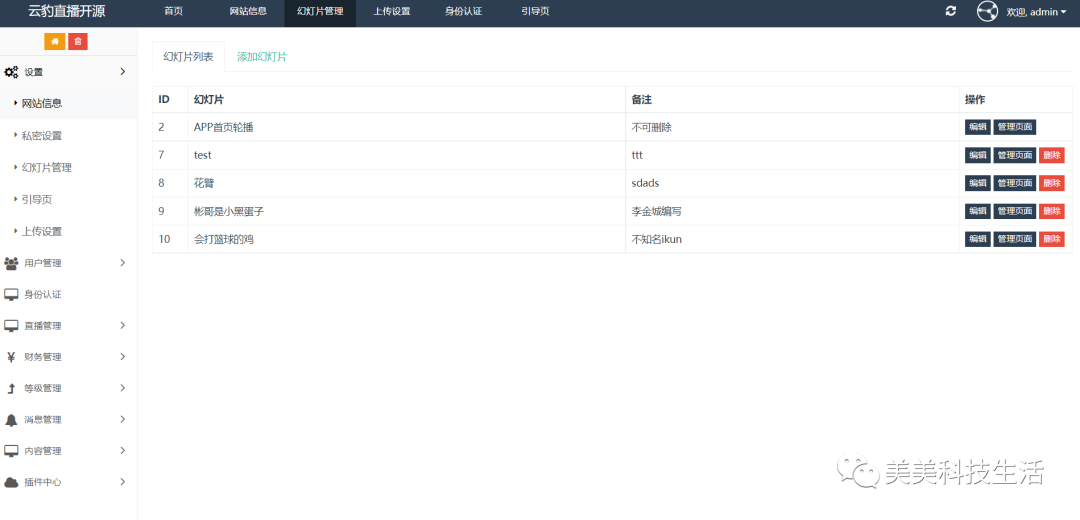Click 编辑 for the test row

click(x=977, y=155)
